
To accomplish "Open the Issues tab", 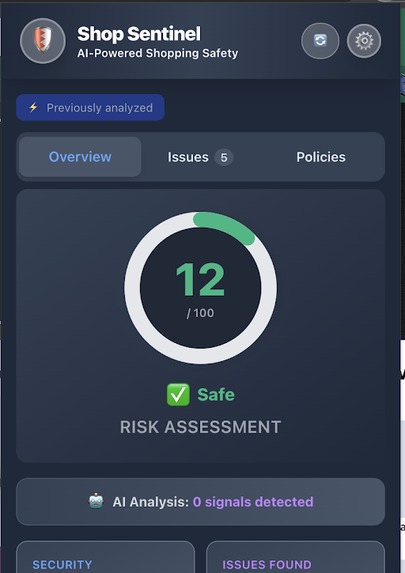I will [x=200, y=157].
